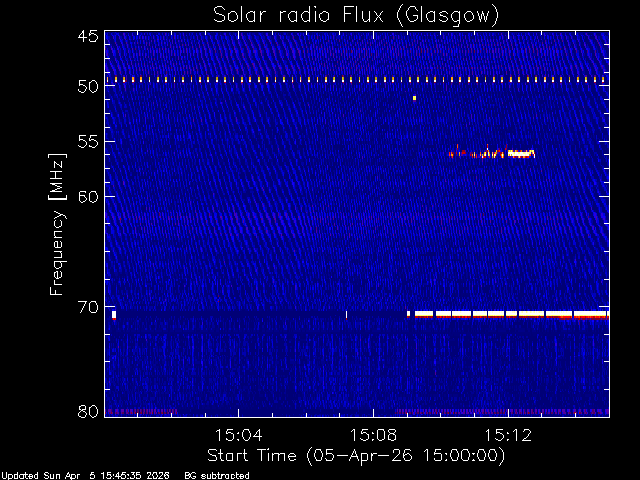
Task: Click the 80 MHz frequency axis label
Action: (x=88, y=411)
